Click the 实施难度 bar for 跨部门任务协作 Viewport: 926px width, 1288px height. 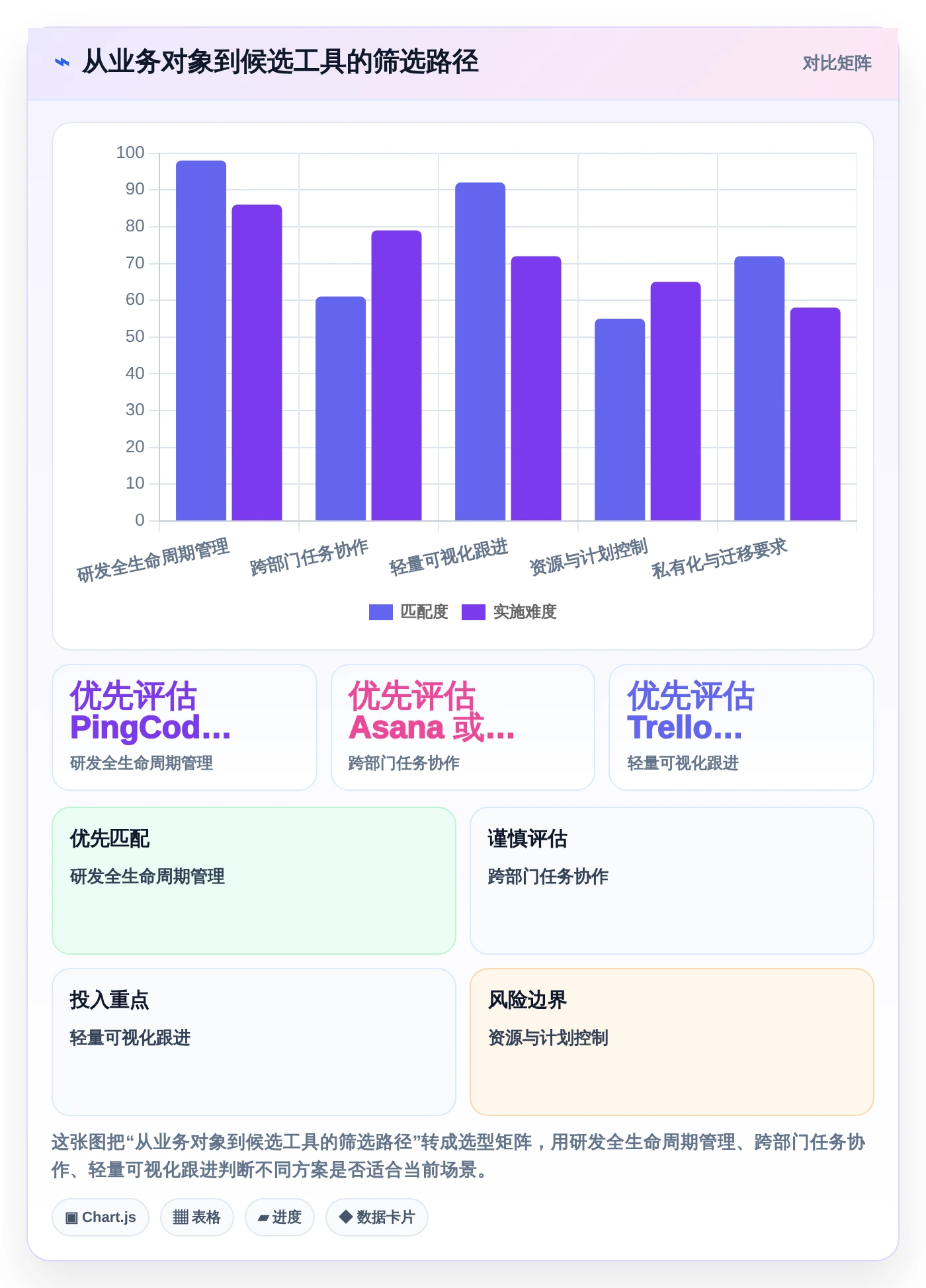click(396, 376)
